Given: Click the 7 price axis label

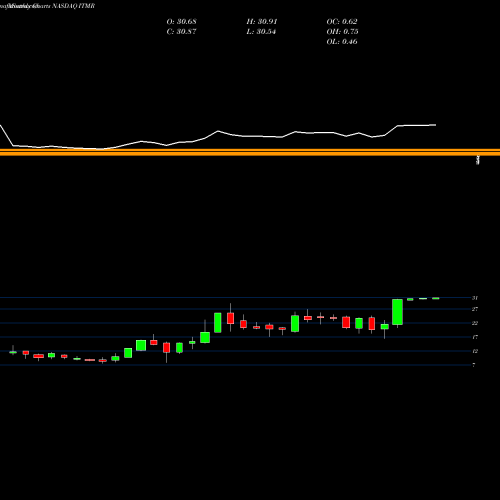Looking at the screenshot, I should (x=474, y=365).
